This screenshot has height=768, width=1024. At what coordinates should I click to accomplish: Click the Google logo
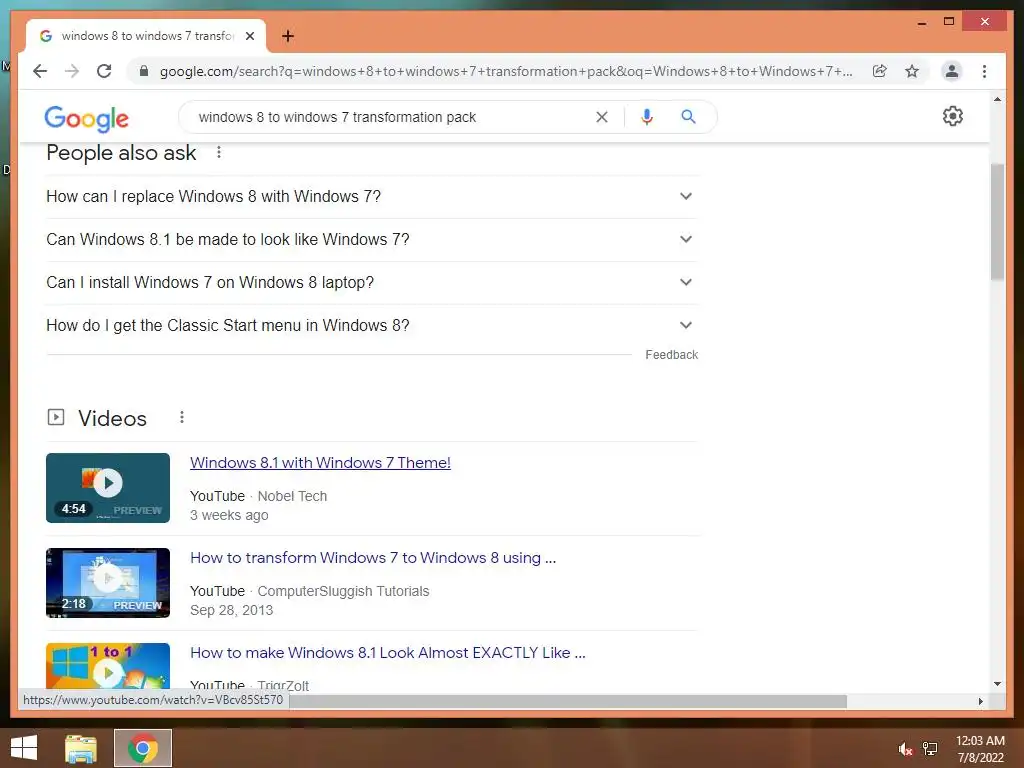click(x=86, y=118)
